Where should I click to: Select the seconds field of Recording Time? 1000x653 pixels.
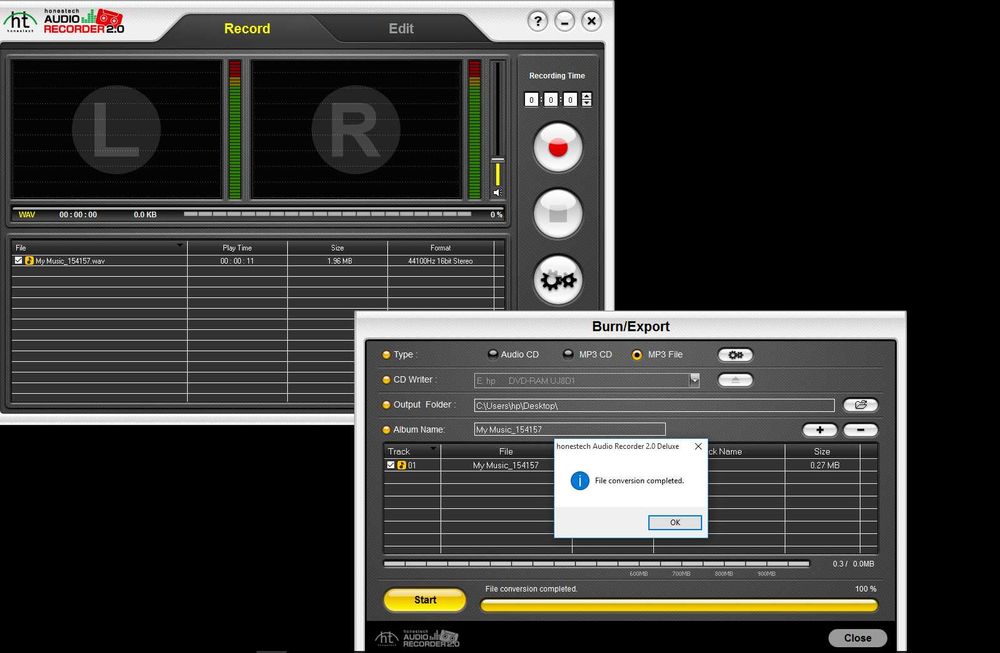click(570, 99)
